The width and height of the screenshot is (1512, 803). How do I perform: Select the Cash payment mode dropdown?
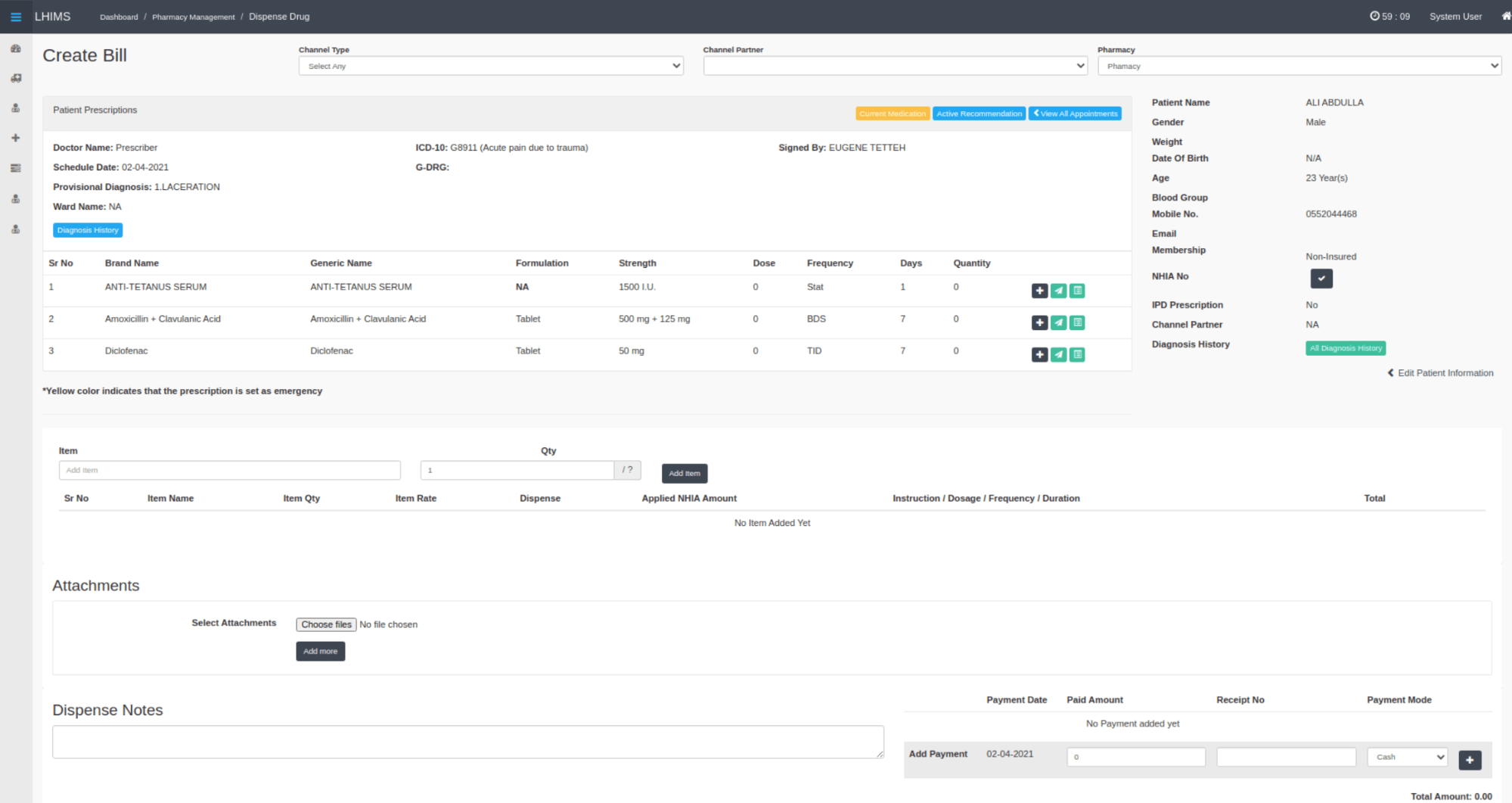(x=1407, y=757)
